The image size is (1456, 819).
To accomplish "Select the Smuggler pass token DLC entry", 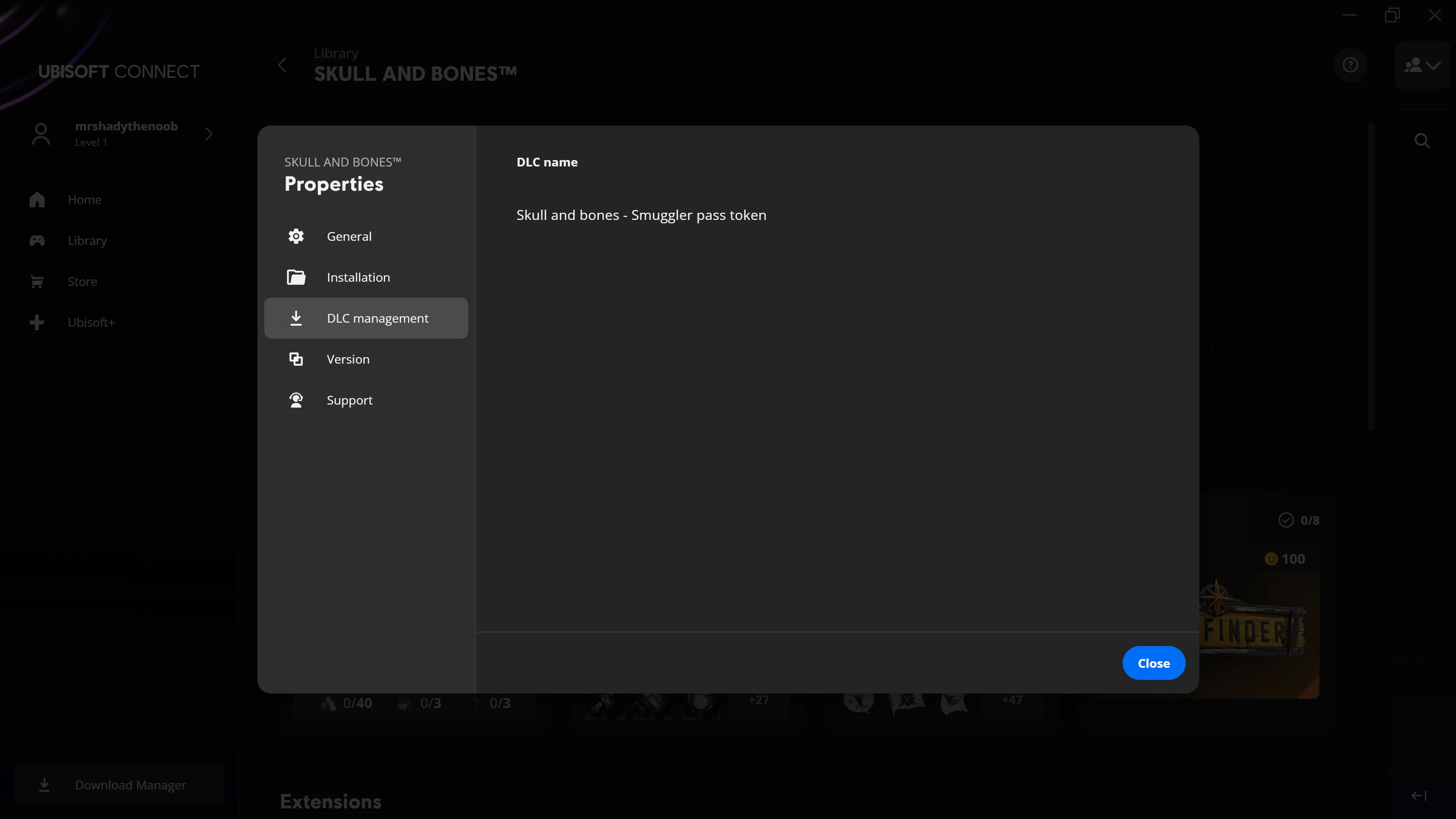I will 641,215.
